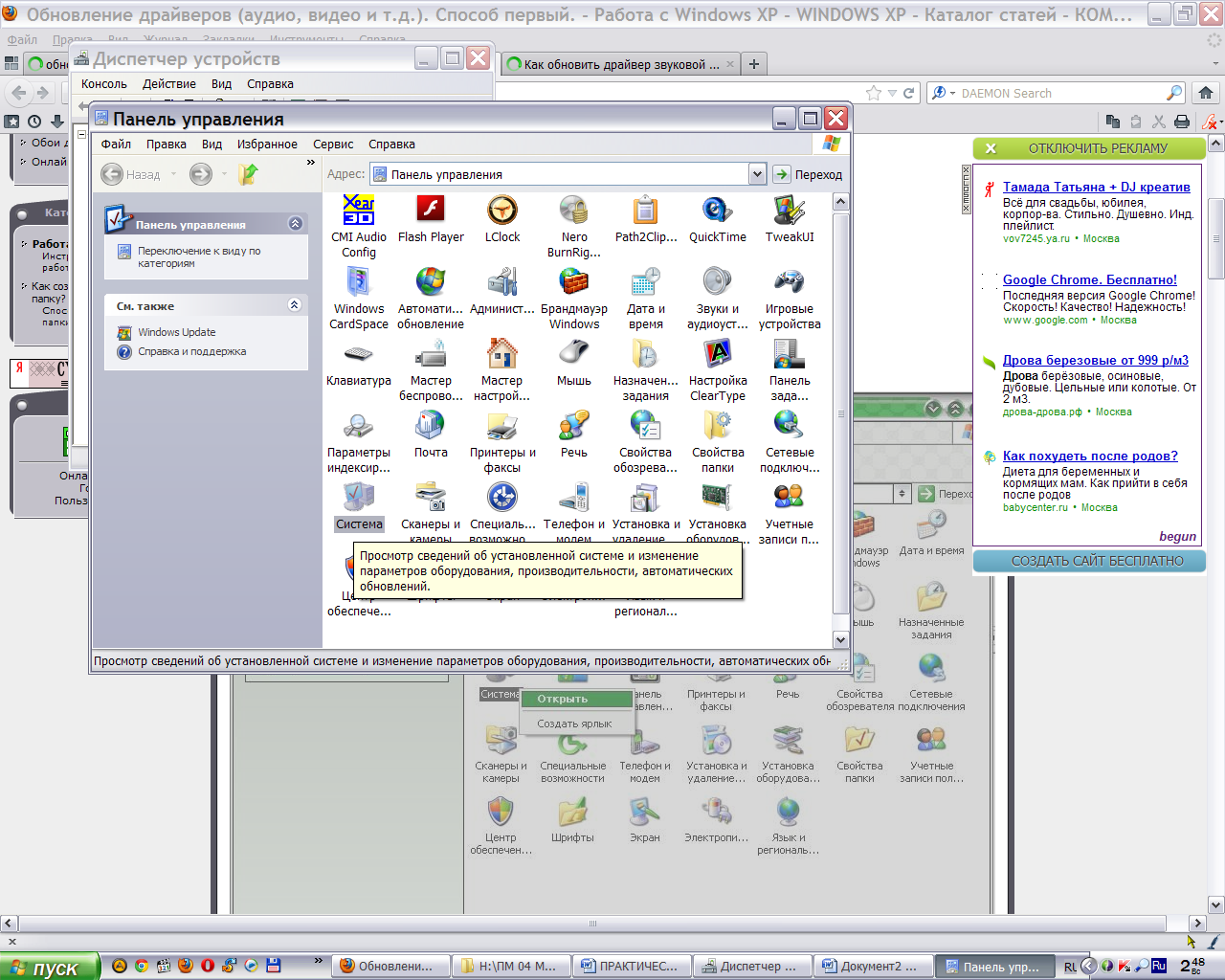
Task: Switch to Диспетчер taskbar button
Action: point(750,967)
